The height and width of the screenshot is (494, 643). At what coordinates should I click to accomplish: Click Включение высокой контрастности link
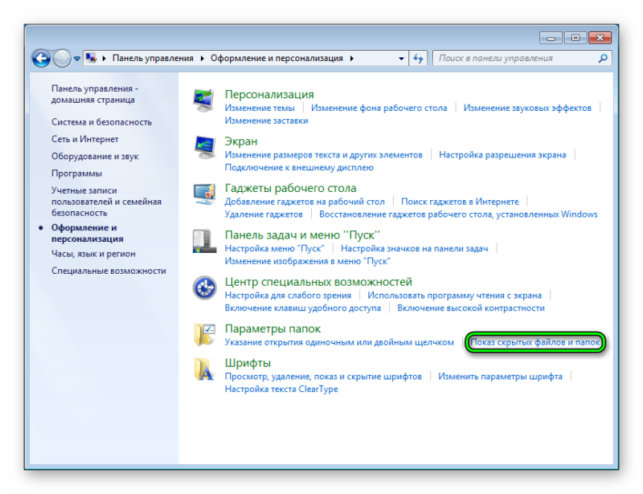(x=471, y=308)
